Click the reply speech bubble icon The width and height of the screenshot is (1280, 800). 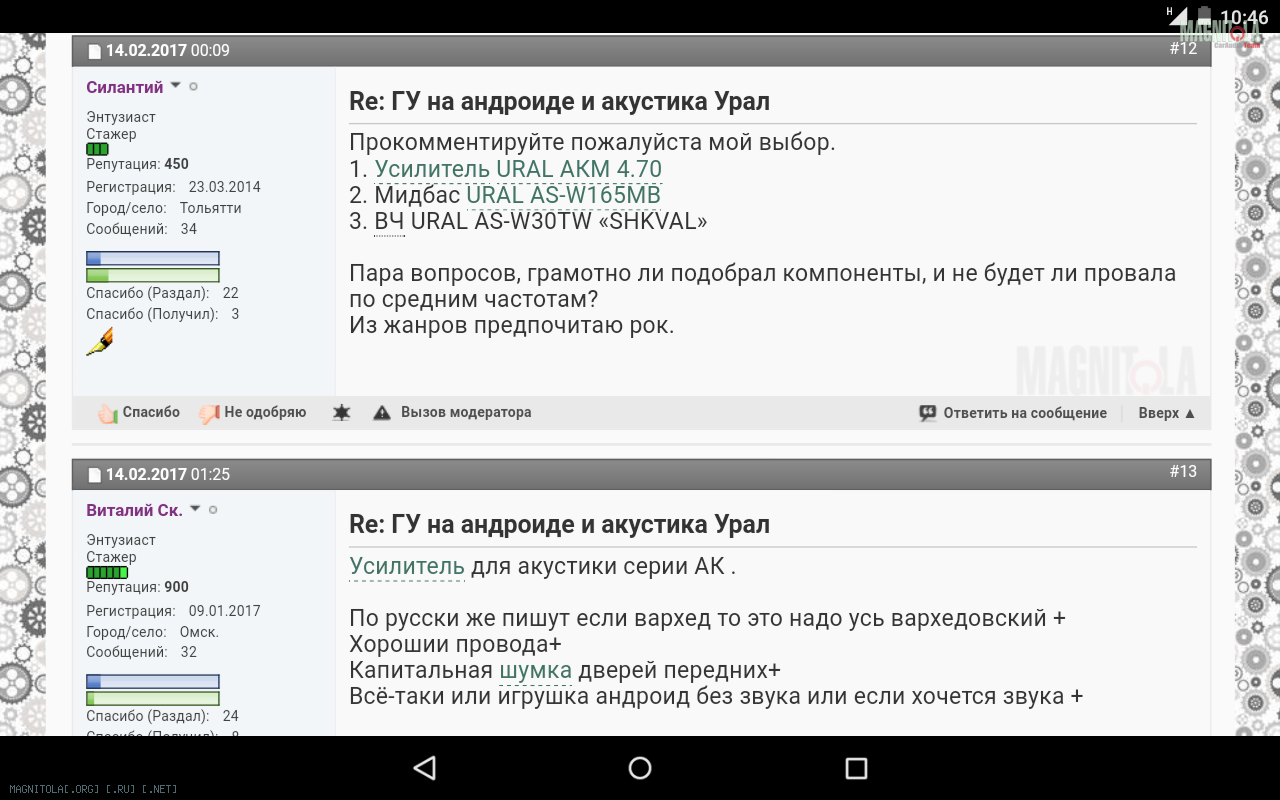[x=928, y=413]
